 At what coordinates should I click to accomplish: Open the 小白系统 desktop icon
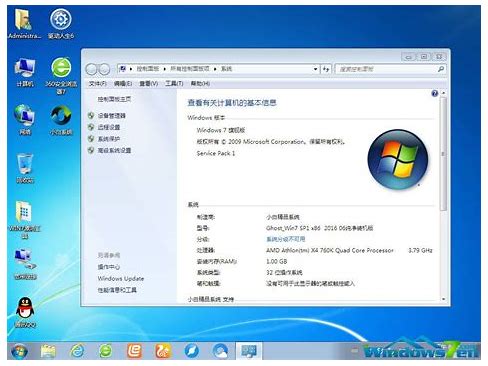coord(61,120)
